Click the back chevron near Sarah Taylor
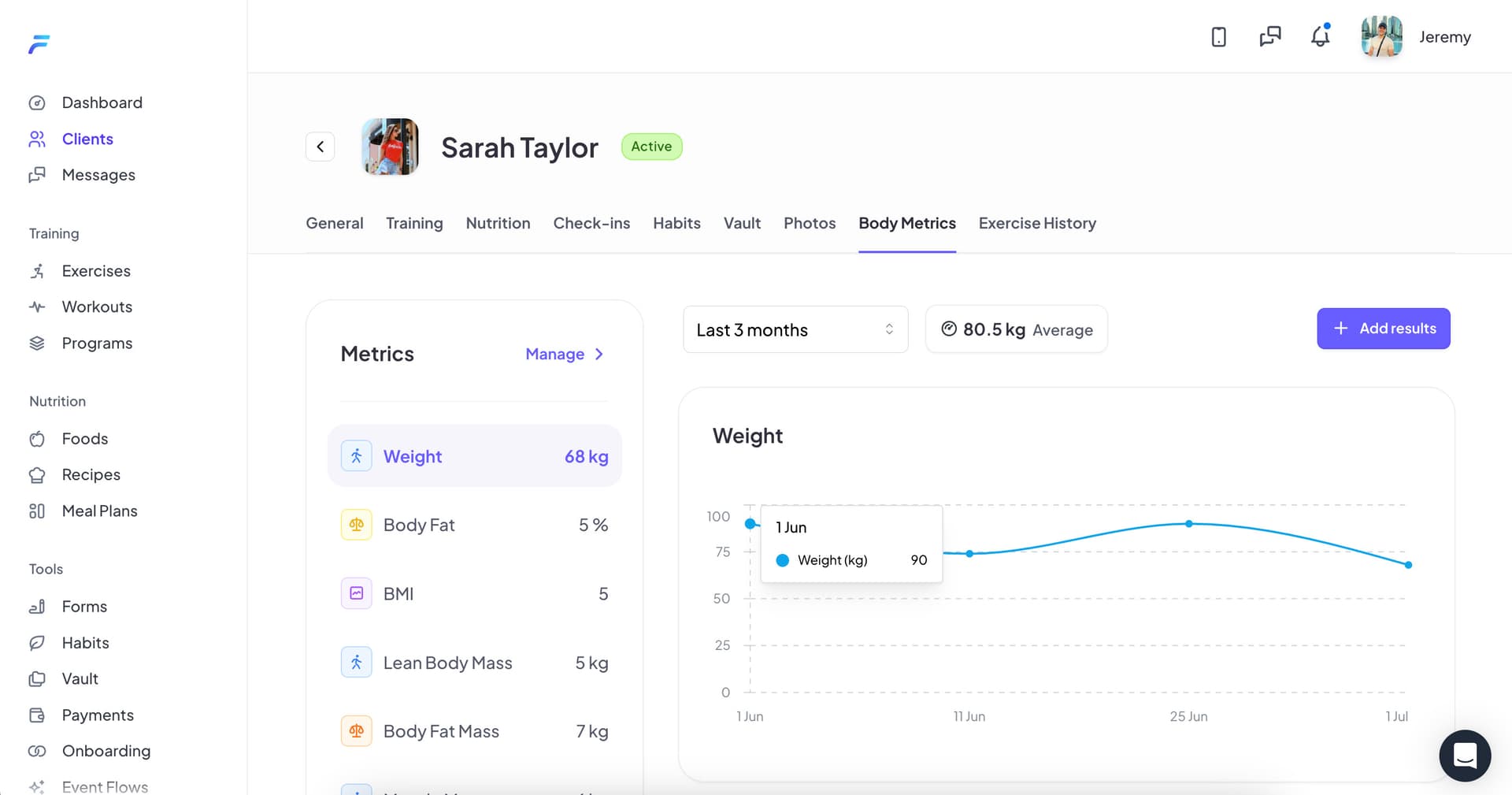This screenshot has width=1512, height=795. [320, 147]
